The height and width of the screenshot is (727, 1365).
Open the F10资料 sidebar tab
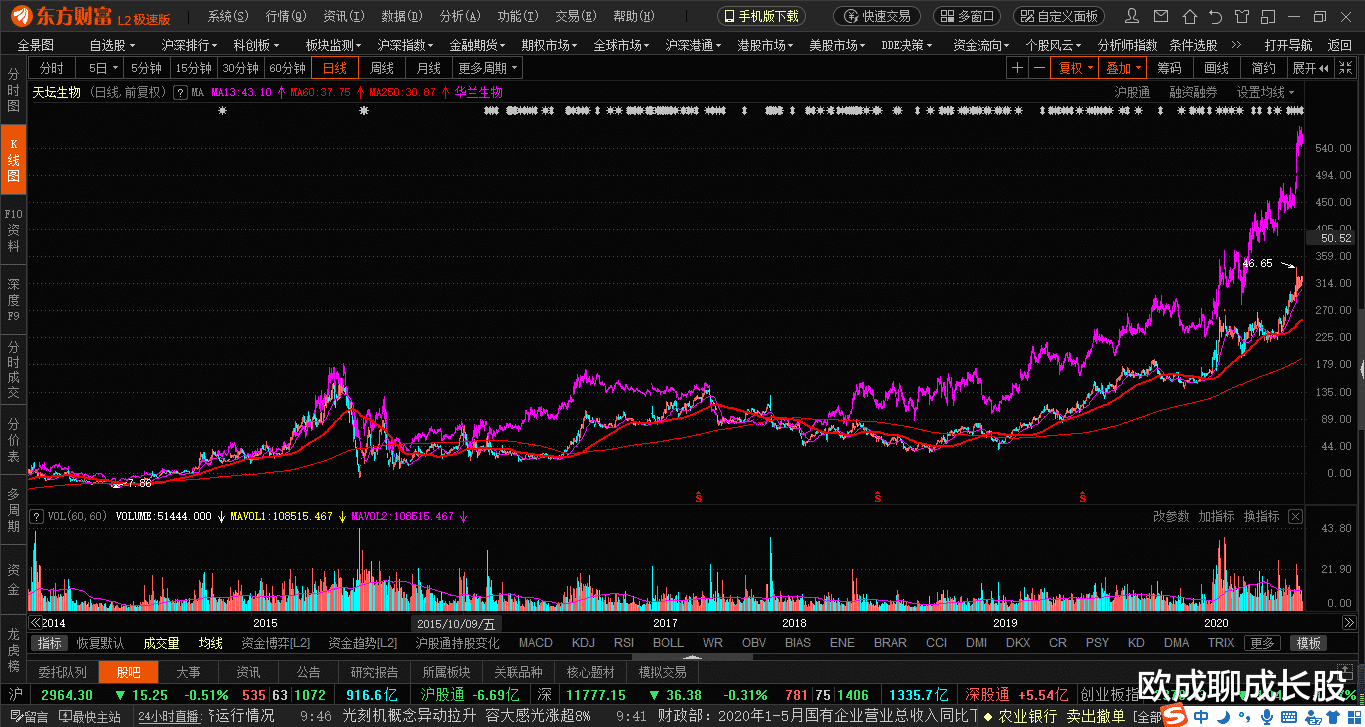[13, 229]
